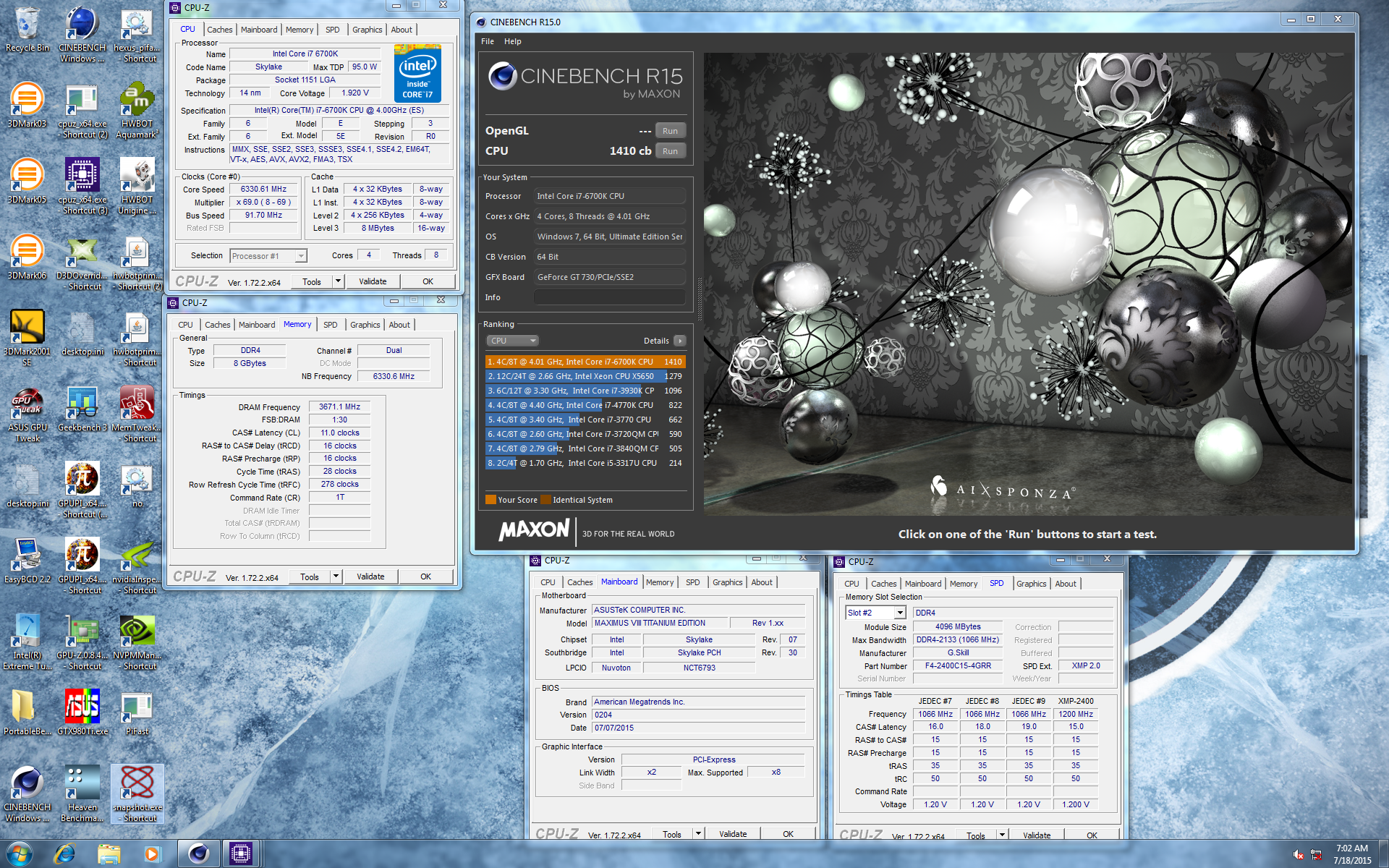Launch the Intel Extreme Tuning desktop icon
This screenshot has width=1389, height=868.
(27, 642)
